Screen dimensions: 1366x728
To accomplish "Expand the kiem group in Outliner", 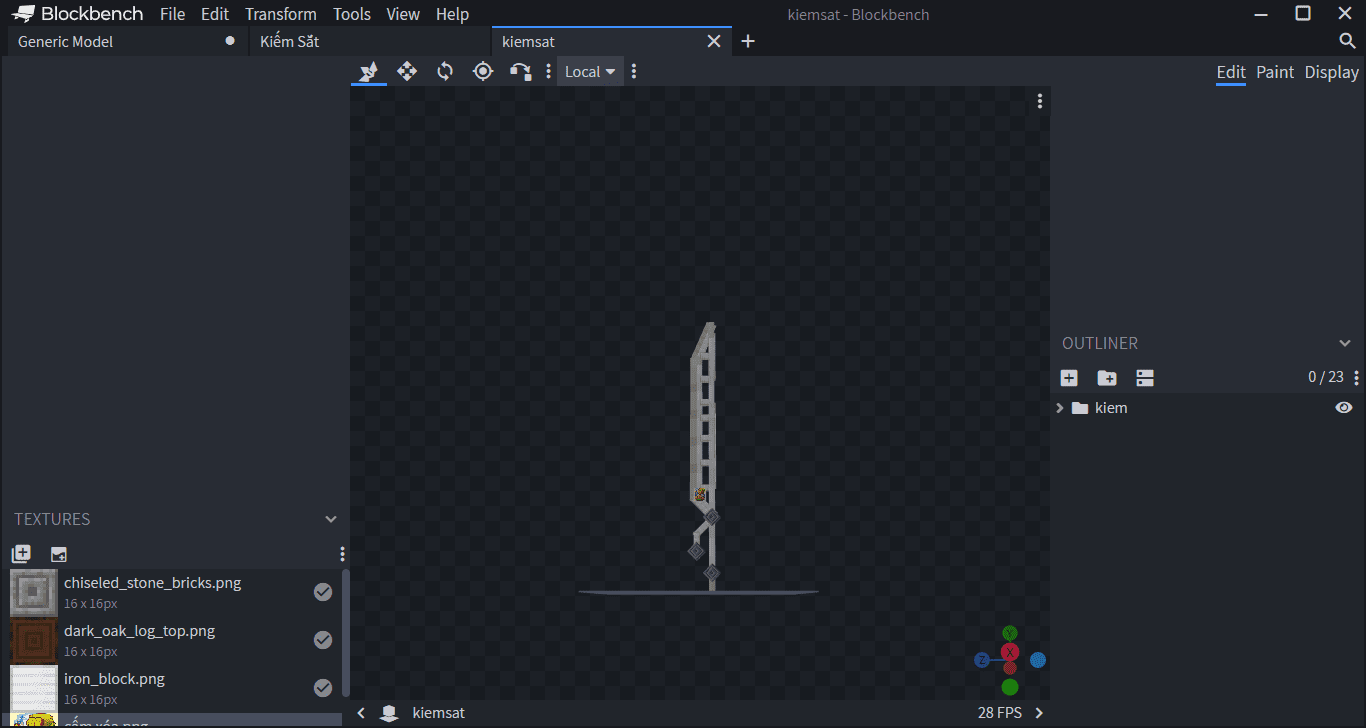I will coord(1060,408).
